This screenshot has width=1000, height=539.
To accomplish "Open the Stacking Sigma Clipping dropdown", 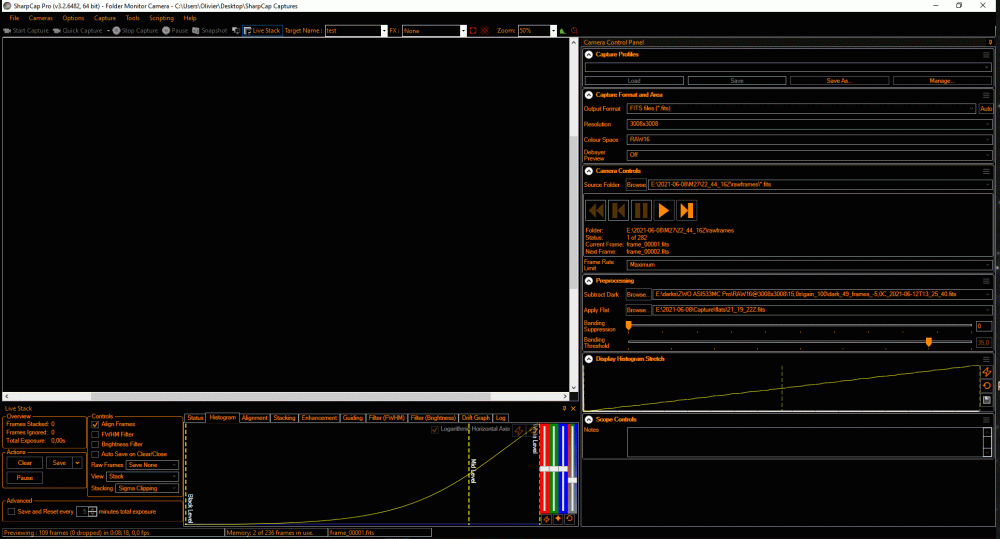I will coord(147,489).
